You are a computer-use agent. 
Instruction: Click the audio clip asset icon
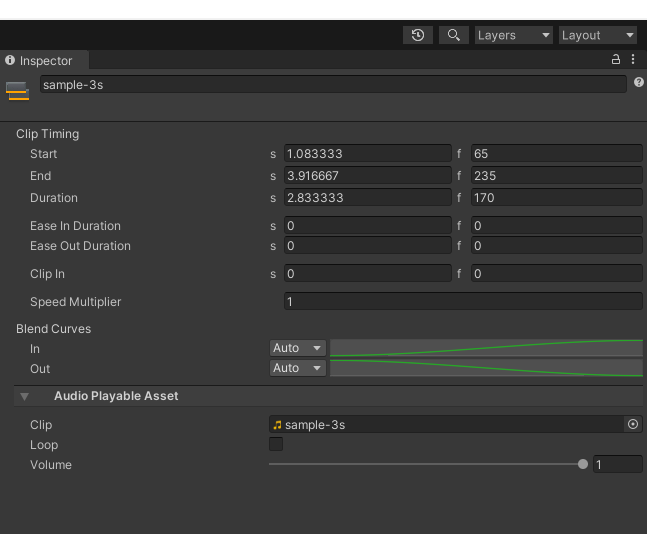(17, 90)
